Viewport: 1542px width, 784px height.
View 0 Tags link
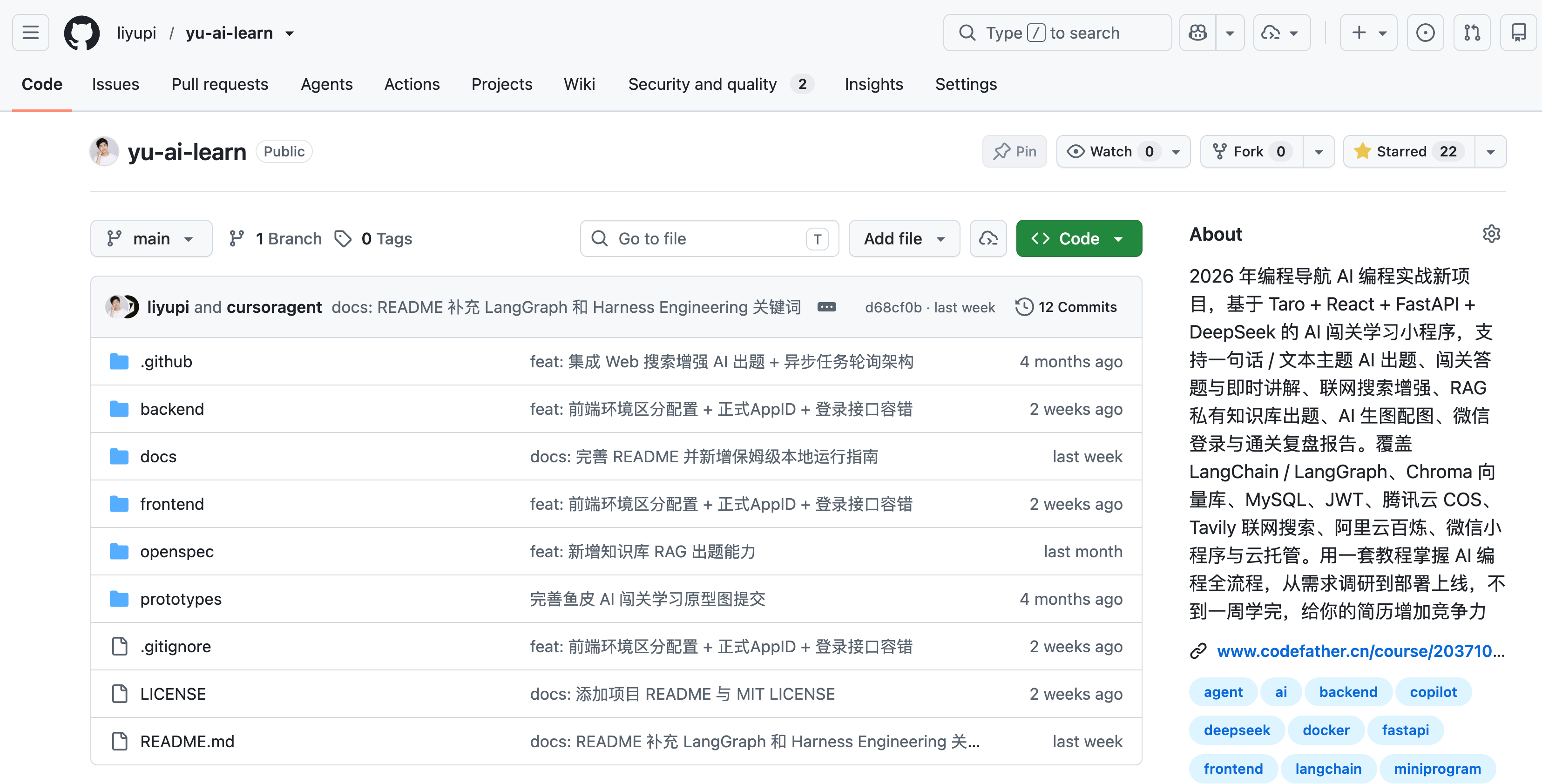point(374,239)
